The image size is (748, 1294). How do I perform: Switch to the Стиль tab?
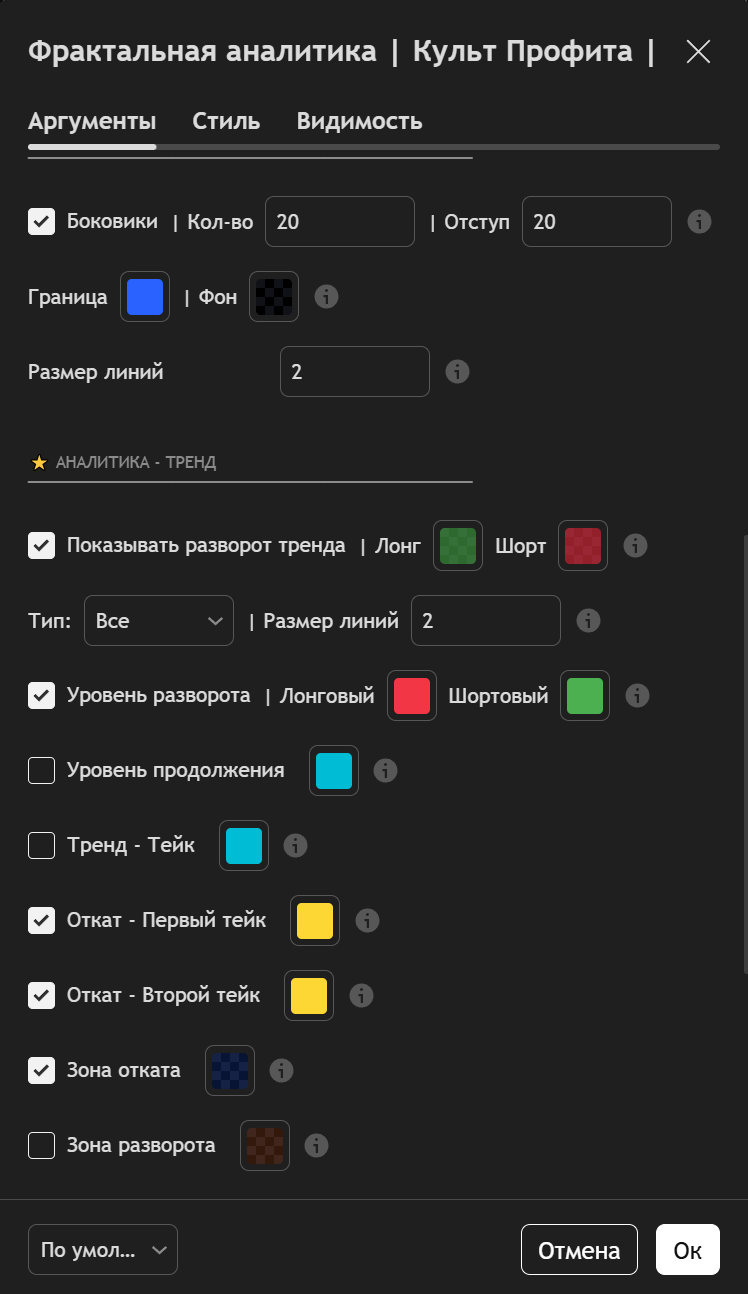(226, 122)
